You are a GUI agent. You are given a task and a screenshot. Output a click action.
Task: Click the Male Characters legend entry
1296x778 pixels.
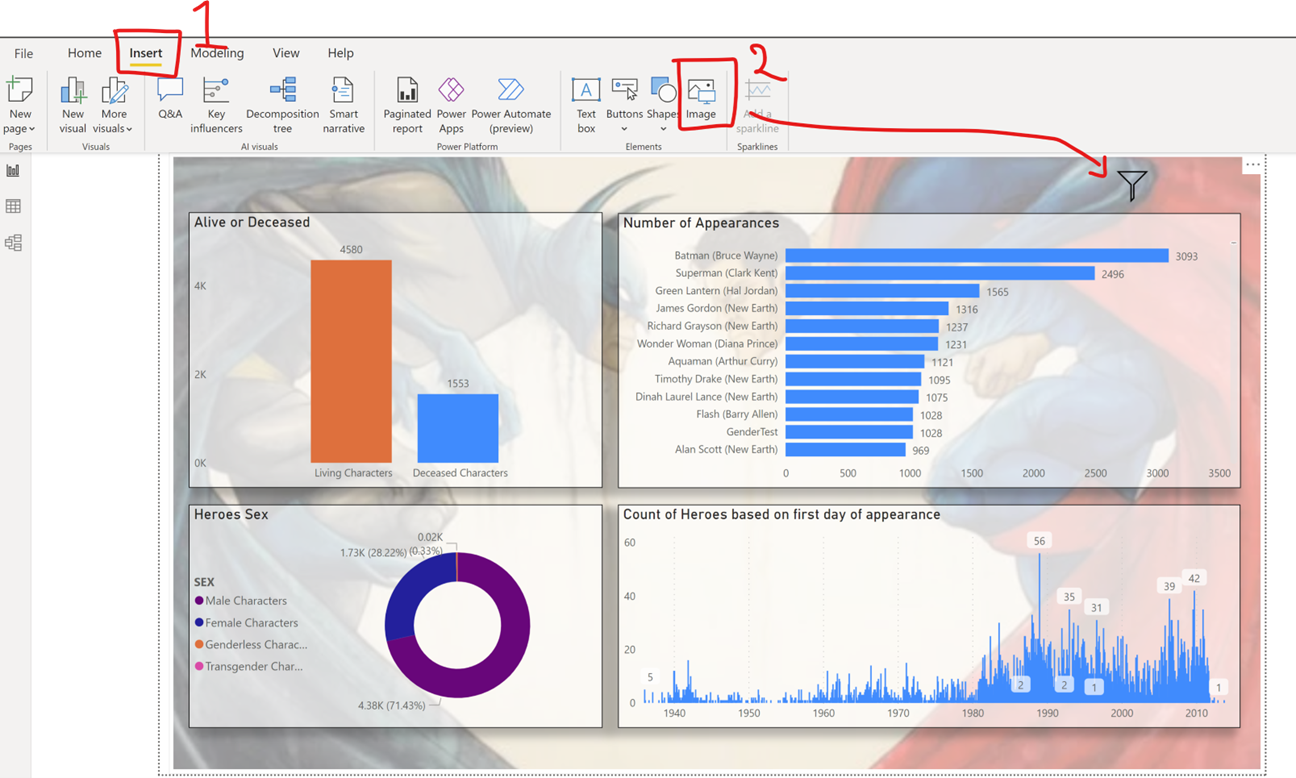click(x=241, y=601)
